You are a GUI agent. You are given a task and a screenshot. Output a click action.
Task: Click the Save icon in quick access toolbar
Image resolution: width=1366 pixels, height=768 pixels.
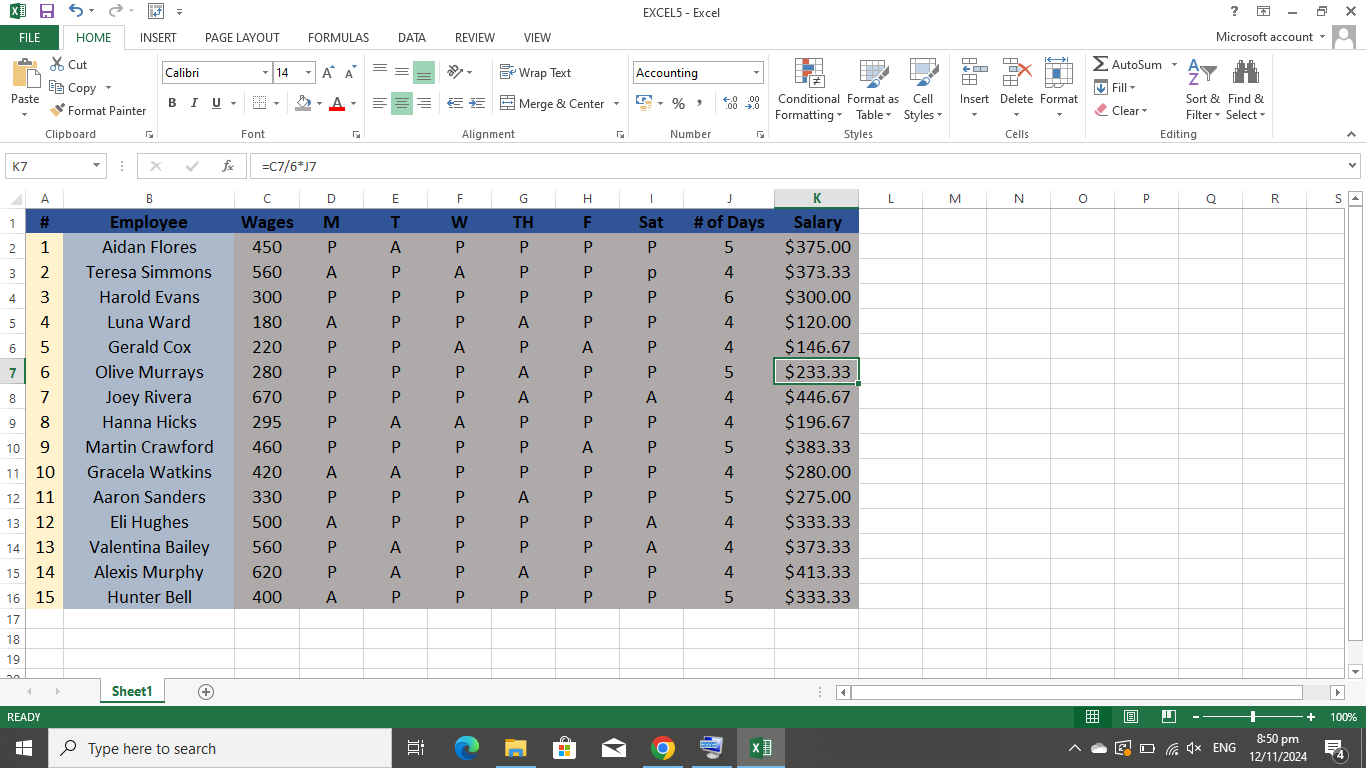46,12
